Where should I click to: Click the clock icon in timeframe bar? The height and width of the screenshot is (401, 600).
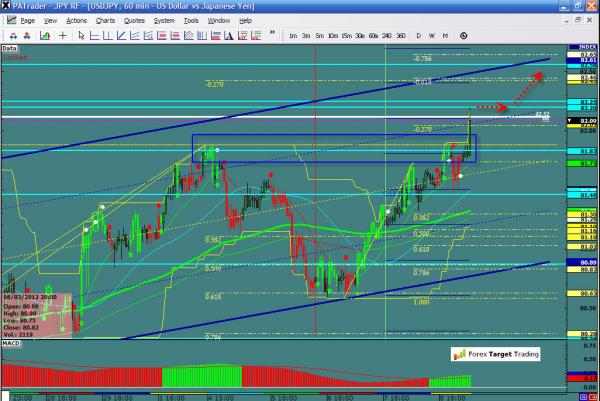[463, 36]
